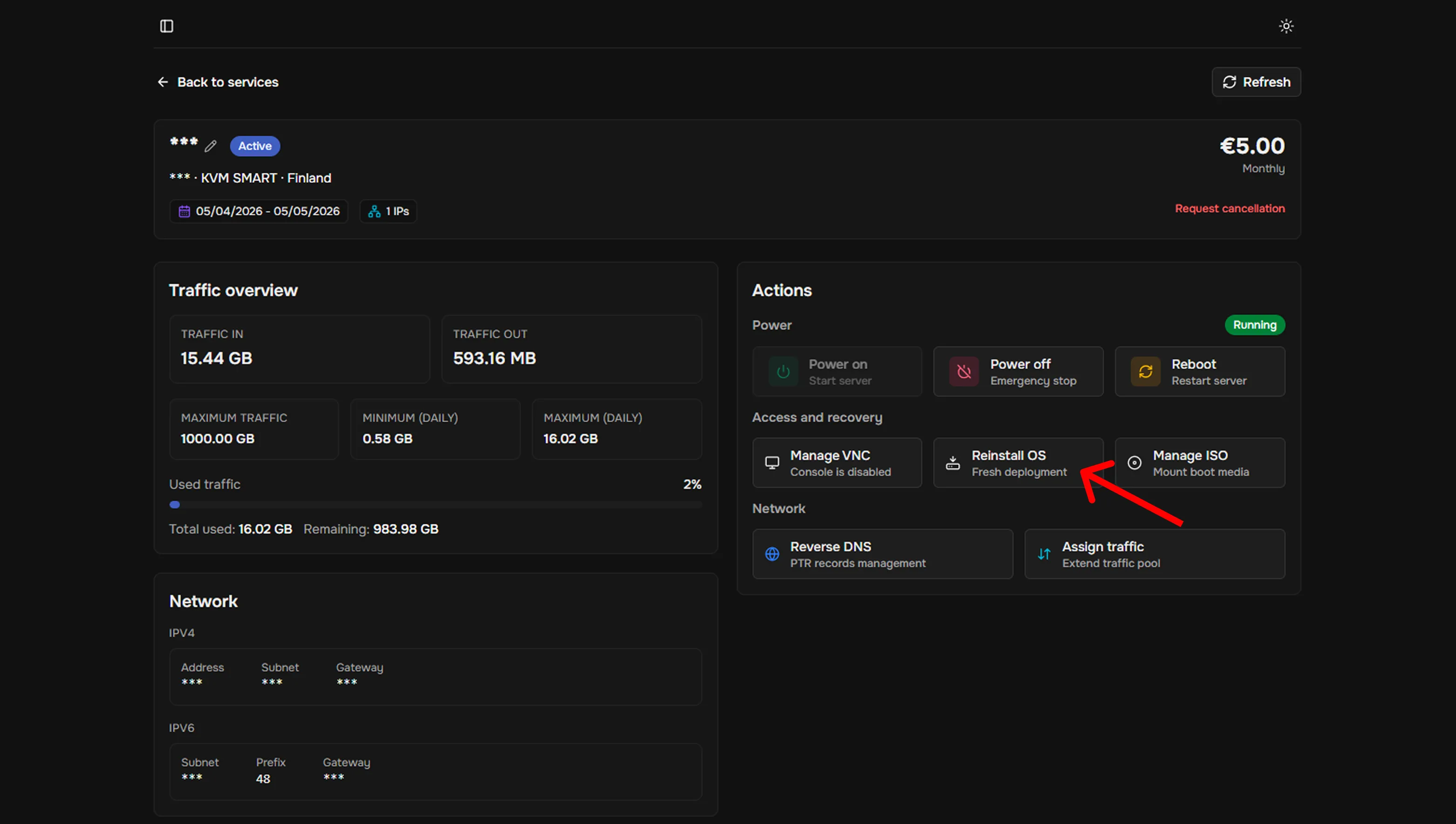Click the Manage ISO disc icon
Screen dimensions: 1456x824
[1135, 463]
